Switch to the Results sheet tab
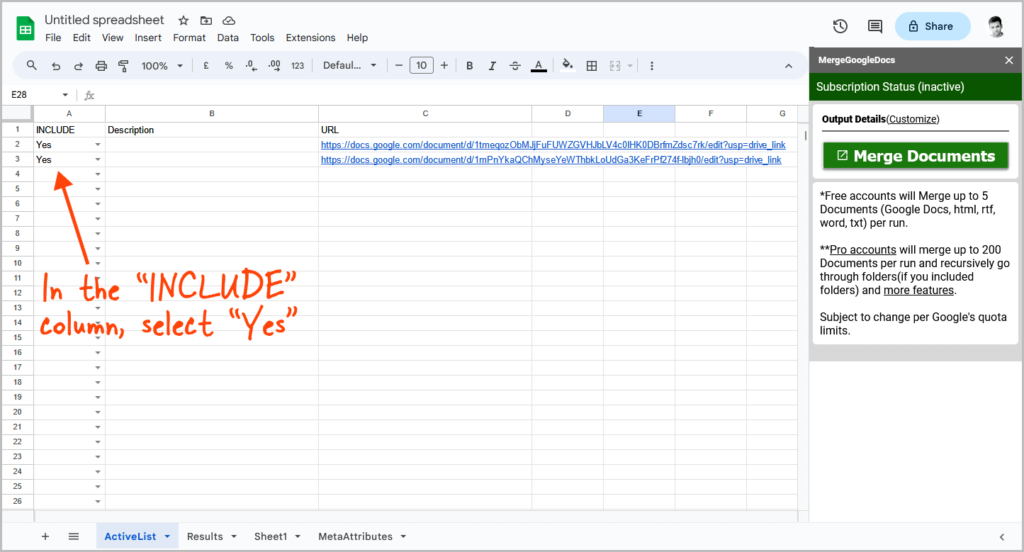Viewport: 1024px width, 552px height. [x=205, y=536]
